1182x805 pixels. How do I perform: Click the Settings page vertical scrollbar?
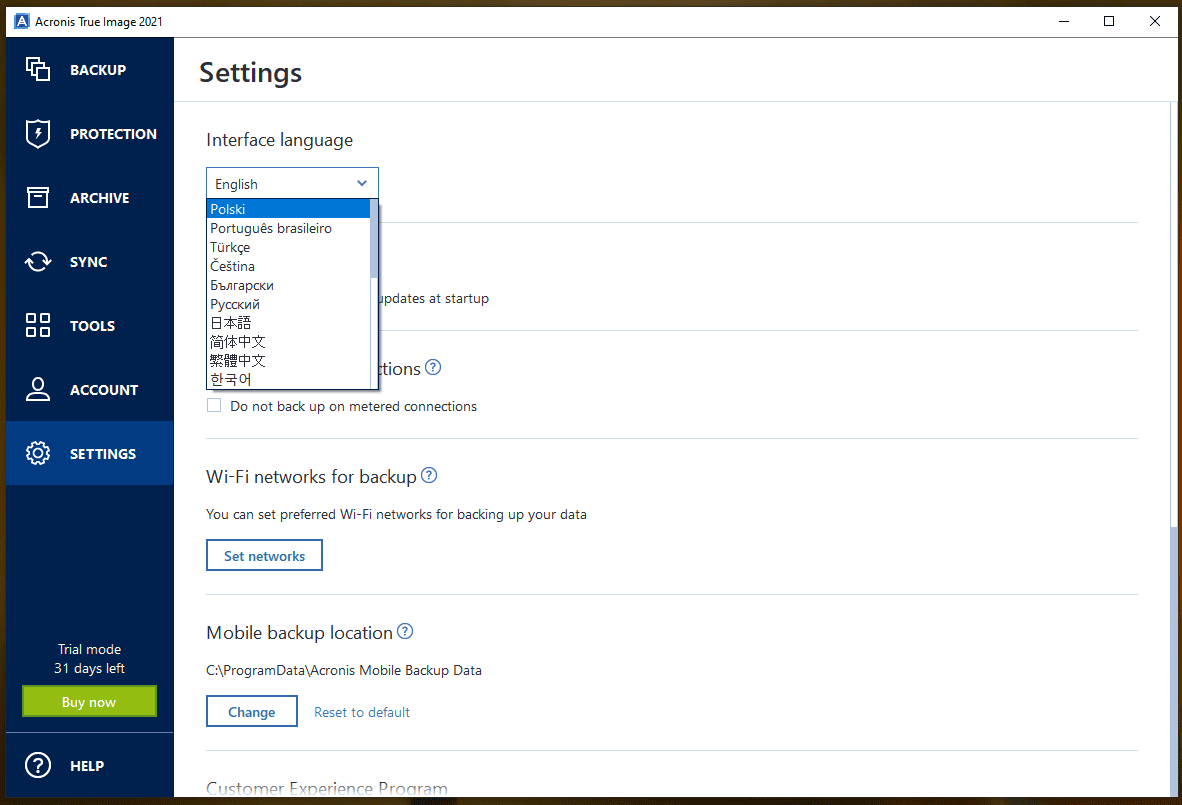(1173, 662)
